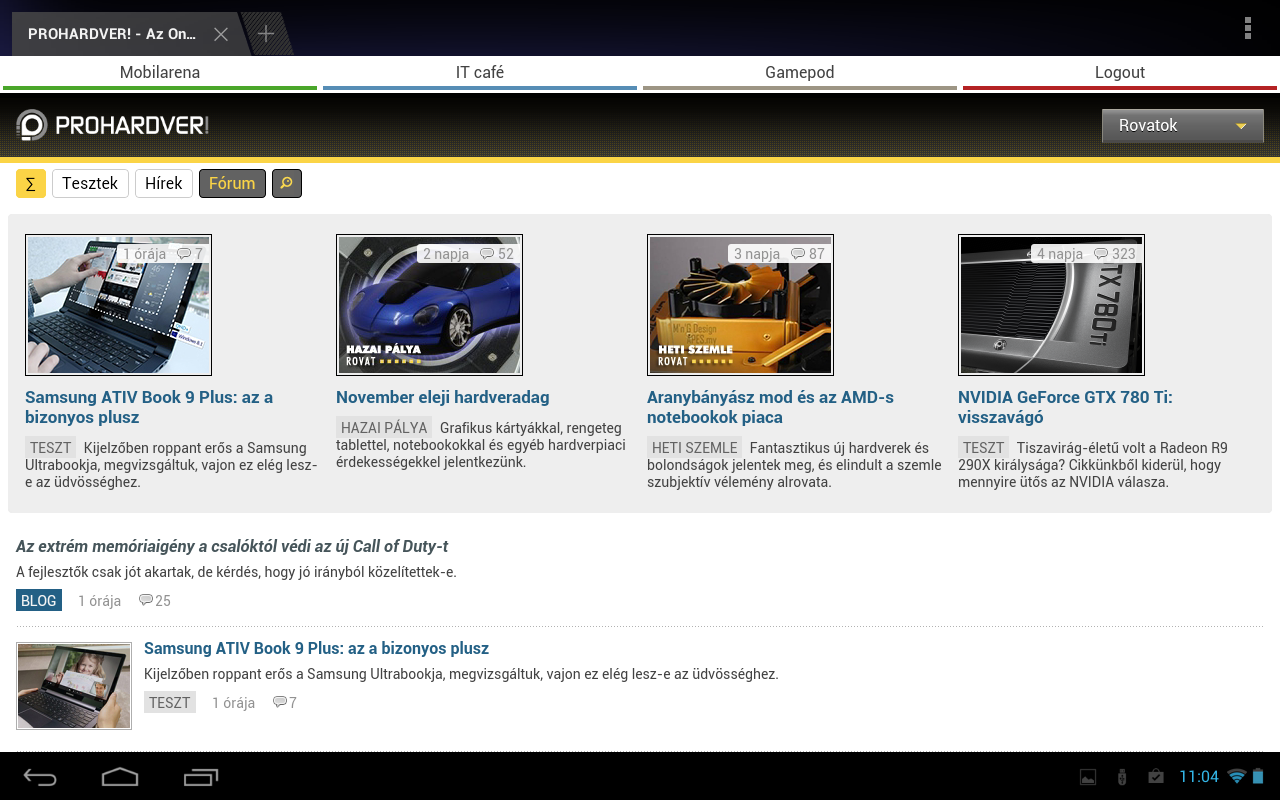The height and width of the screenshot is (800, 1280).
Task: Open GTX 780 Ti graphics card thumbnail
Action: [1051, 305]
